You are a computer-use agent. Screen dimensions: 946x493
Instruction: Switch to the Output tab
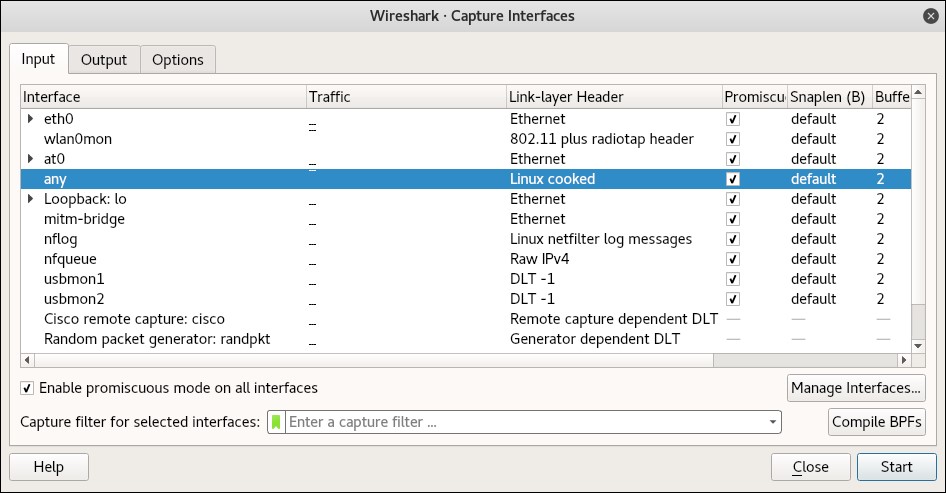(104, 60)
